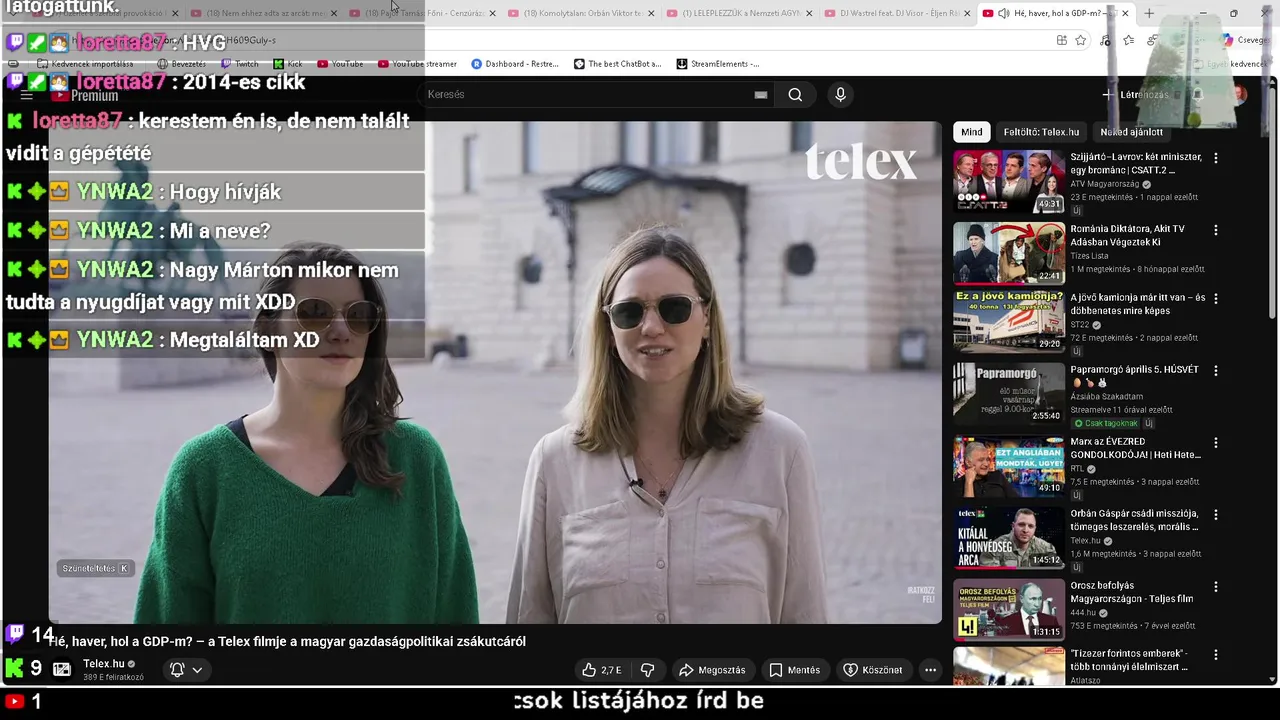Click the Megosztás share button
This screenshot has height=720, width=1280.
(x=712, y=670)
